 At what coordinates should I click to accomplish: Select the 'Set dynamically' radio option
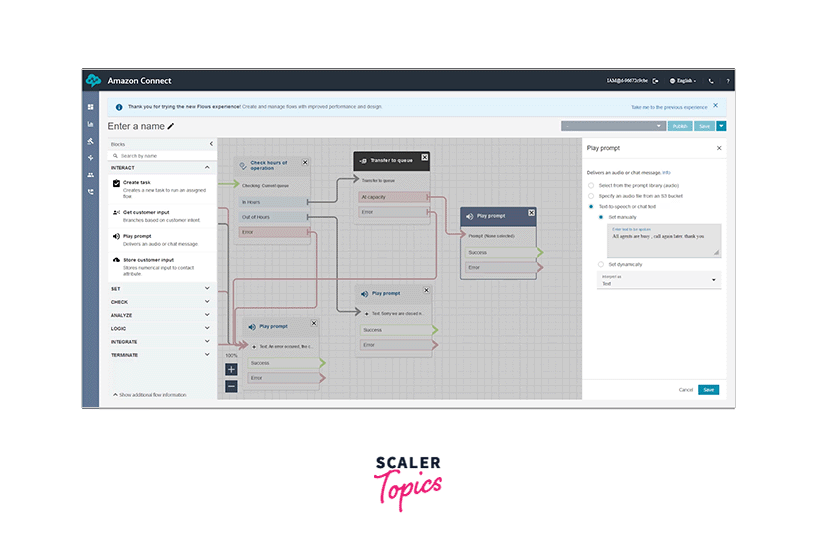click(602, 263)
